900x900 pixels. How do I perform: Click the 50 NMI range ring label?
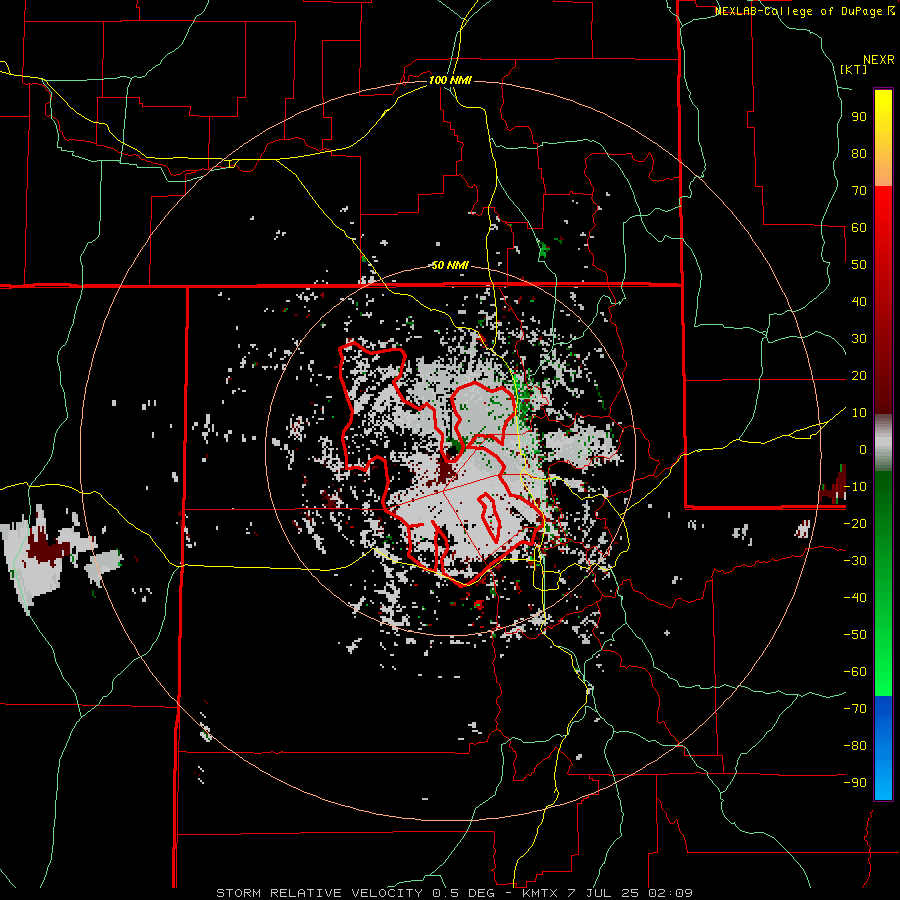click(x=450, y=265)
